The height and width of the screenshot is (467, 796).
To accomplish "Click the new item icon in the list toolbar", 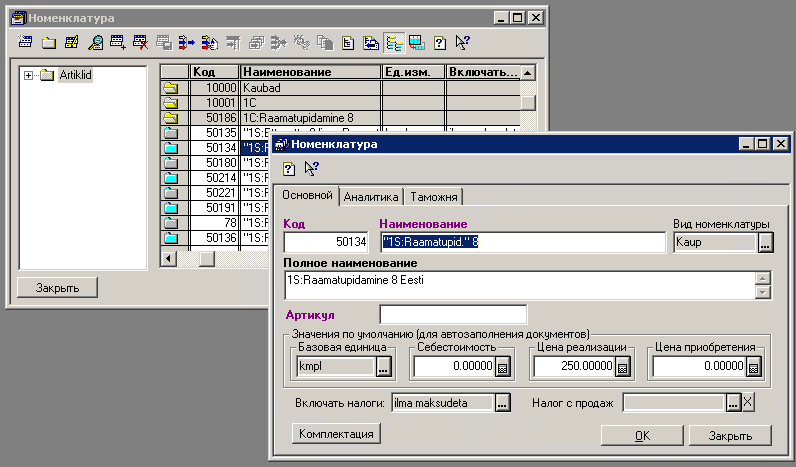I will 25,43.
